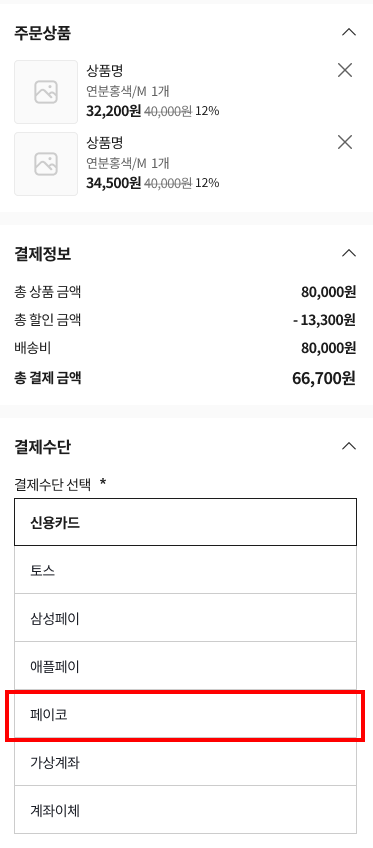Click the 주문상품 section heading

pos(43,33)
